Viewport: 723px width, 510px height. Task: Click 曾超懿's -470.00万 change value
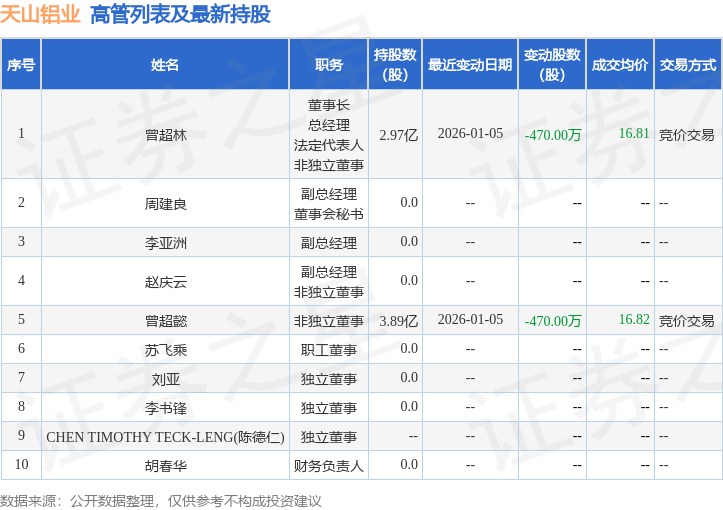(x=553, y=320)
